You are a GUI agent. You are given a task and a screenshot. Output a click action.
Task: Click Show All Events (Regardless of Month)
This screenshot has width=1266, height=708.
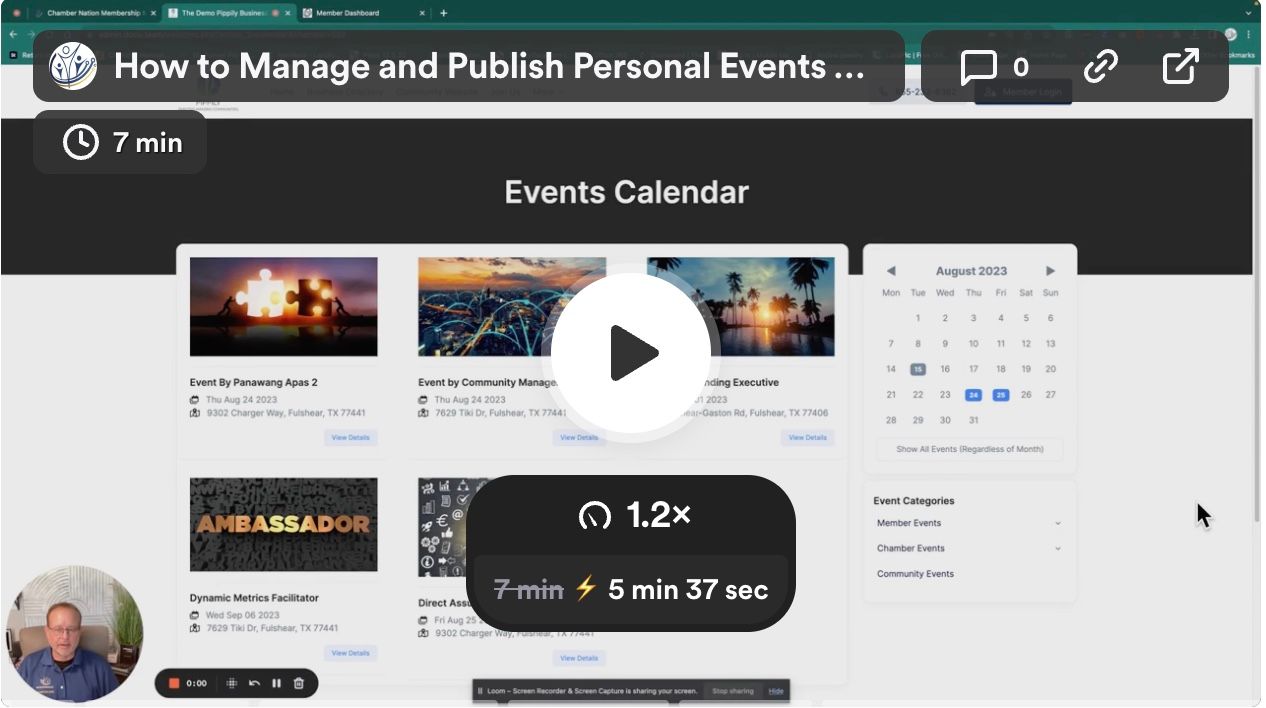970,449
